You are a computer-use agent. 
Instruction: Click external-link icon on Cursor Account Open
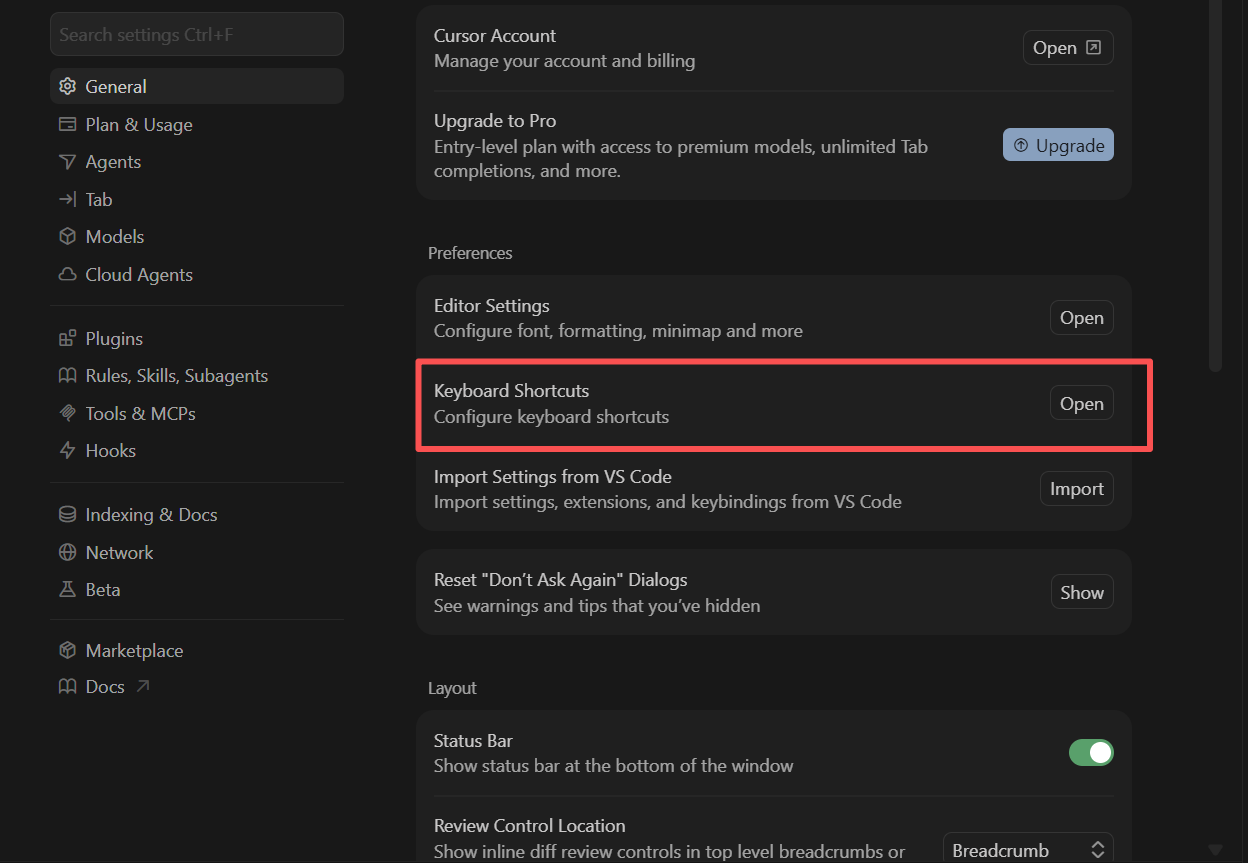1093,48
